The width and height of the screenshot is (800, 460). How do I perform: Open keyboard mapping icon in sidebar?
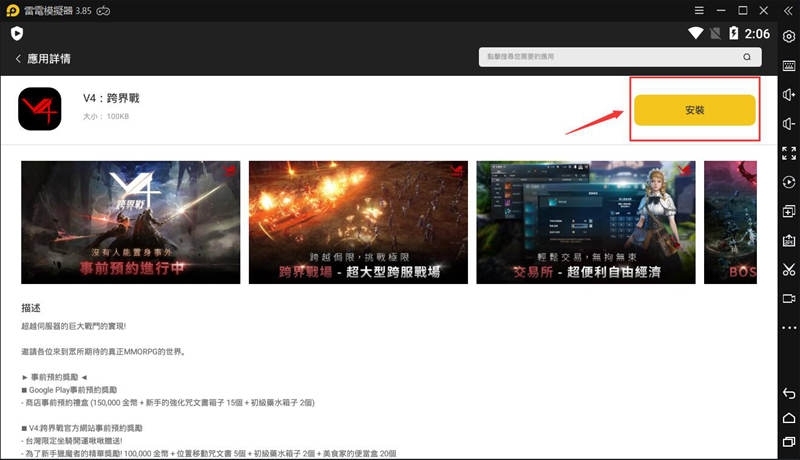[x=789, y=65]
